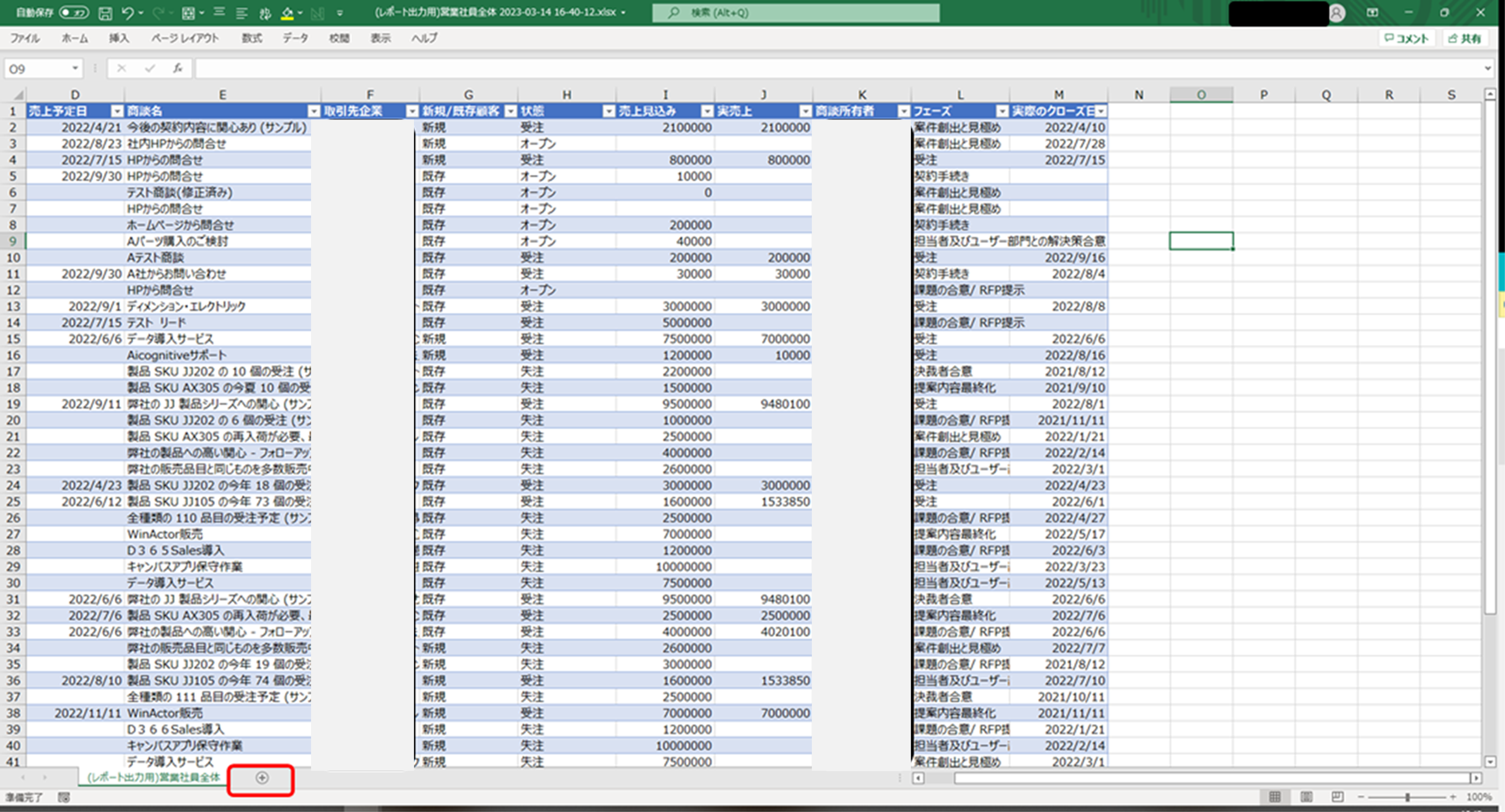Click the Select All corner triangle

pyautogui.click(x=18, y=95)
